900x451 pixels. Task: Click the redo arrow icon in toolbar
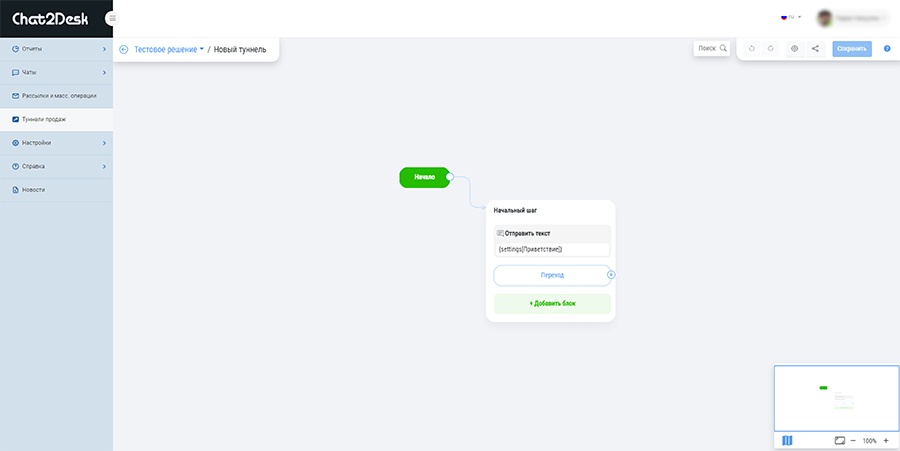tap(771, 49)
